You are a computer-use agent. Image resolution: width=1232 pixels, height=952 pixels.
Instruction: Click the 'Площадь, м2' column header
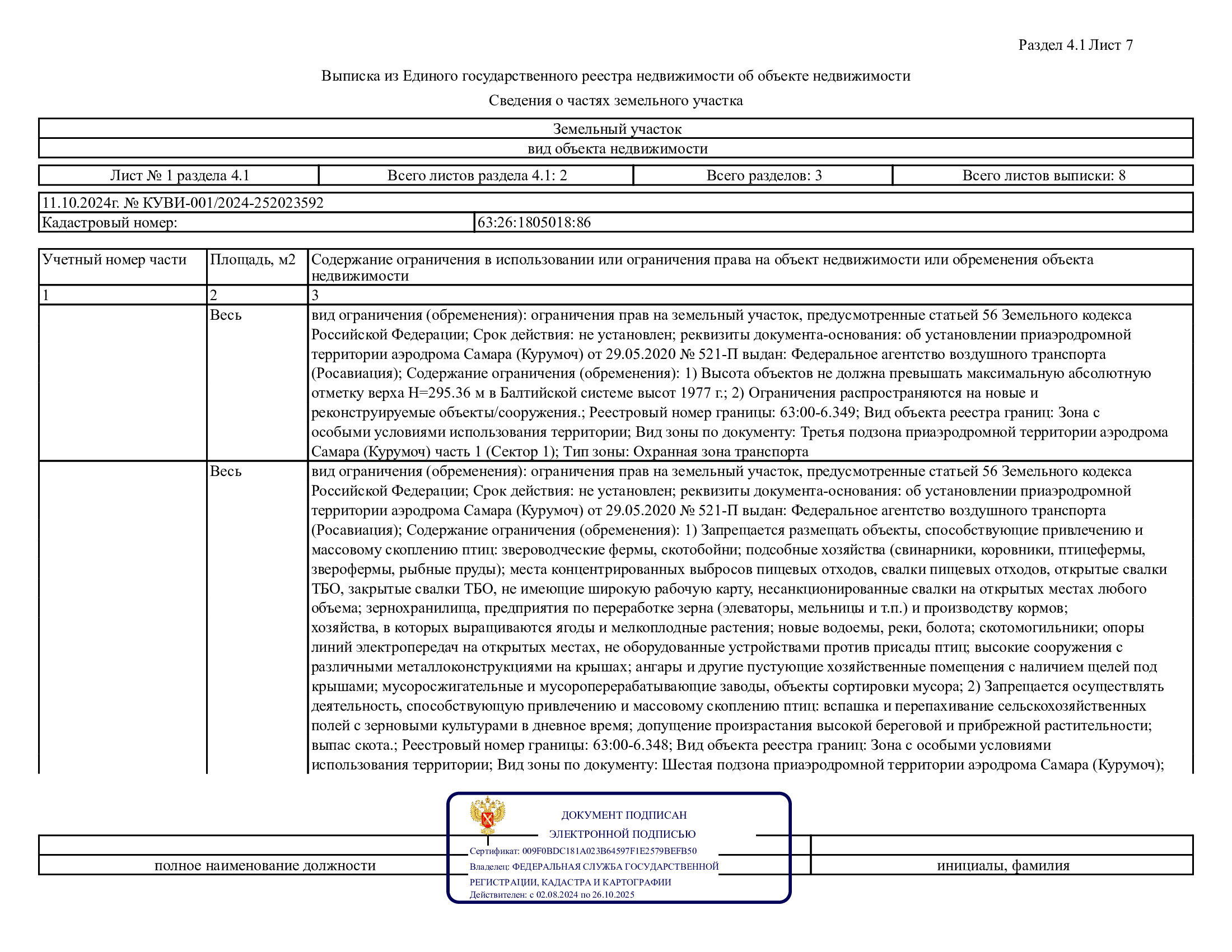(x=253, y=260)
